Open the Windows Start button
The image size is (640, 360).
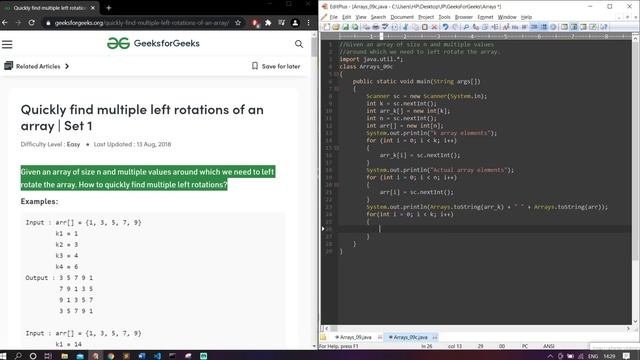point(4,356)
